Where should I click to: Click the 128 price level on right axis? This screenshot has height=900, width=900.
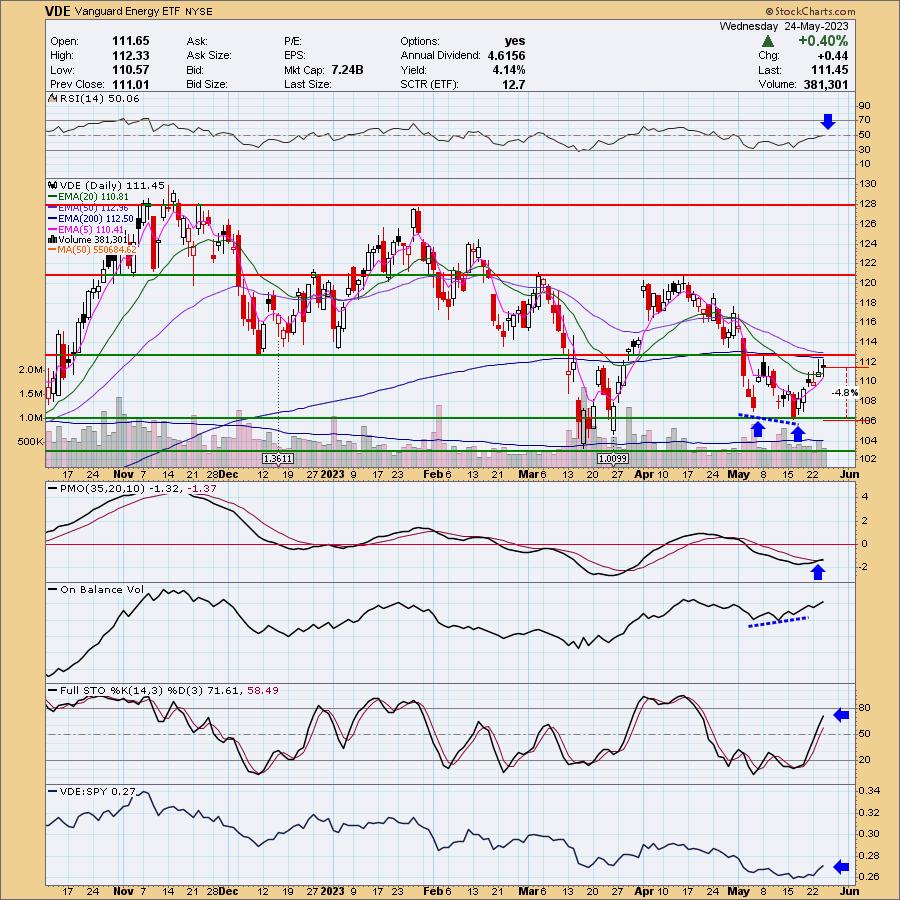[868, 204]
